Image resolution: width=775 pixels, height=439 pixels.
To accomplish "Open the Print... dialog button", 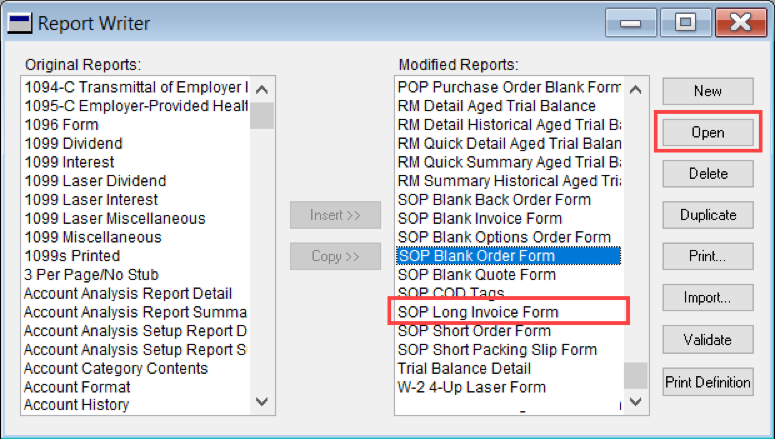I will coord(707,256).
